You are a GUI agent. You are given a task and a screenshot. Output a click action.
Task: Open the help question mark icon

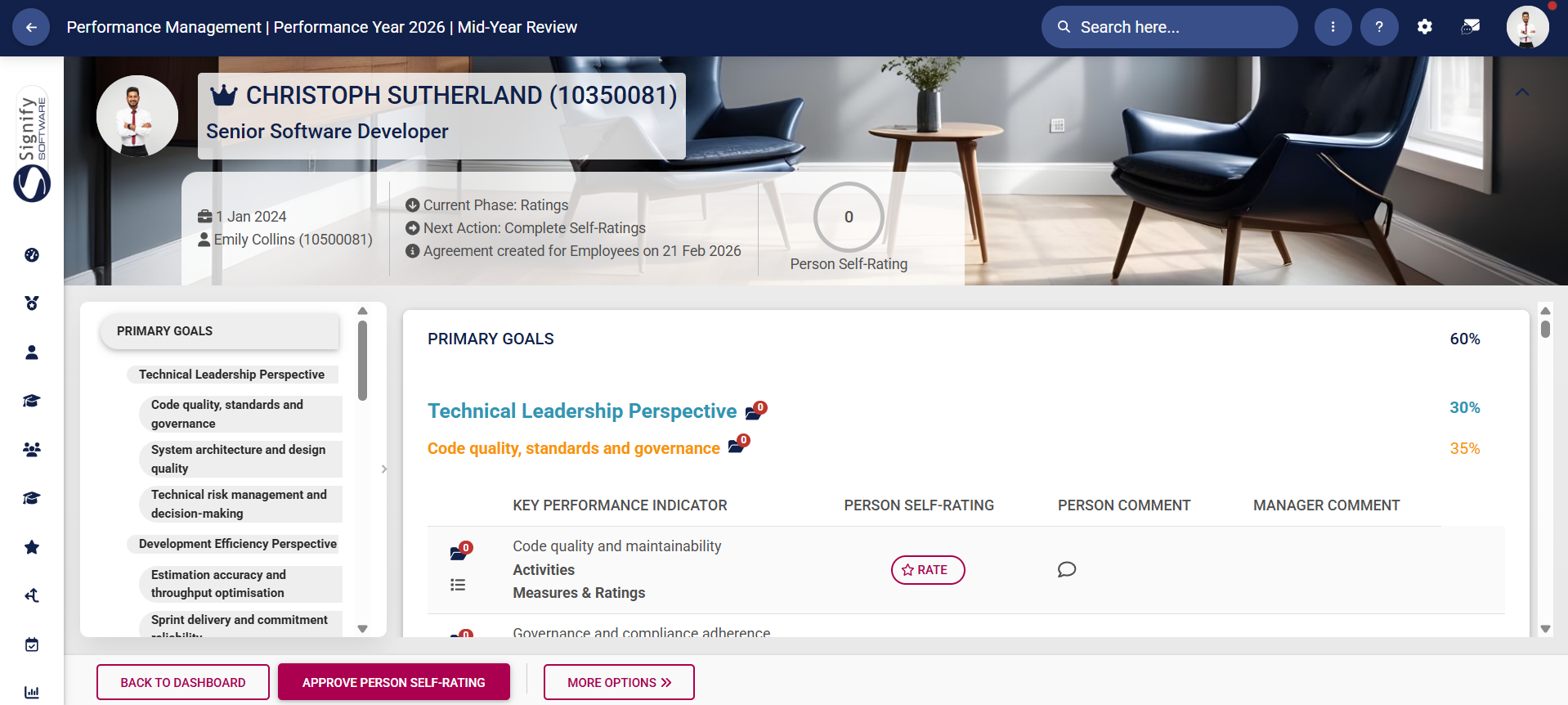tap(1378, 27)
